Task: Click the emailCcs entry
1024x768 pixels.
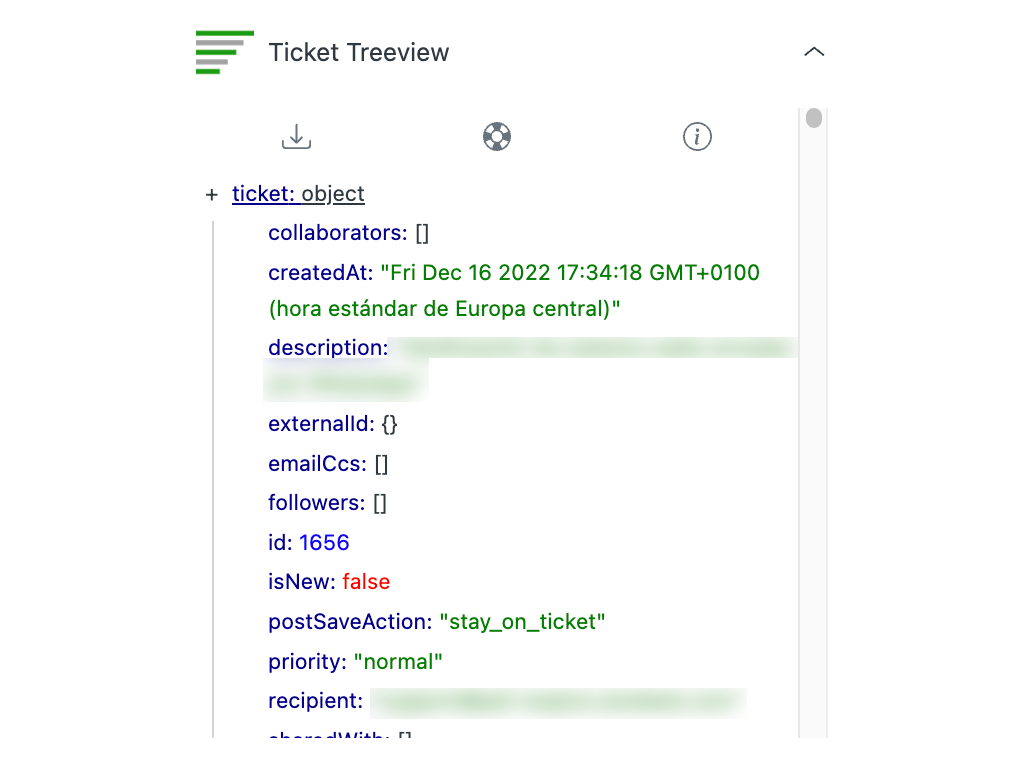Action: tap(317, 464)
